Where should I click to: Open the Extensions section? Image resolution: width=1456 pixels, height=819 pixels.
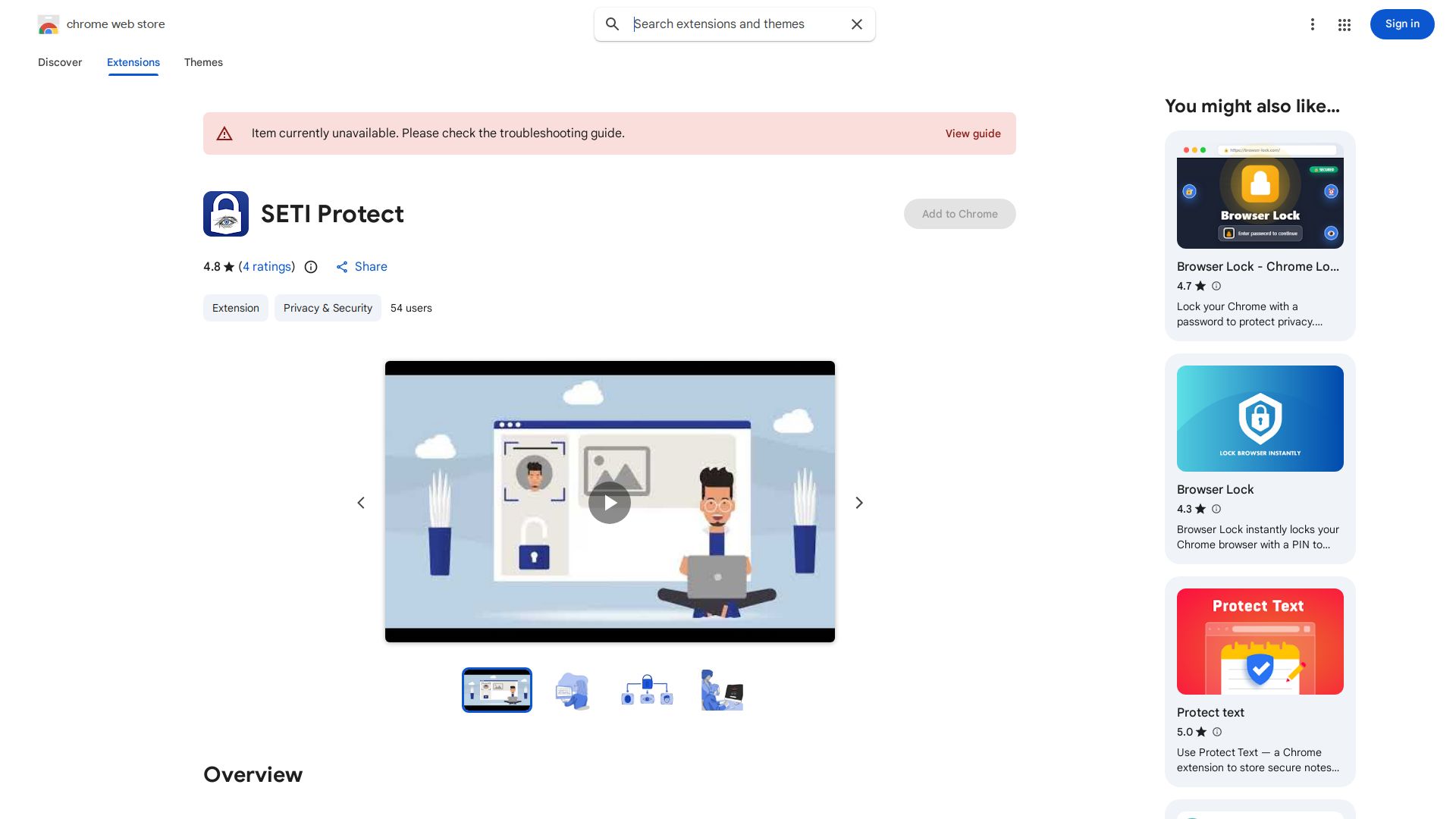point(133,62)
